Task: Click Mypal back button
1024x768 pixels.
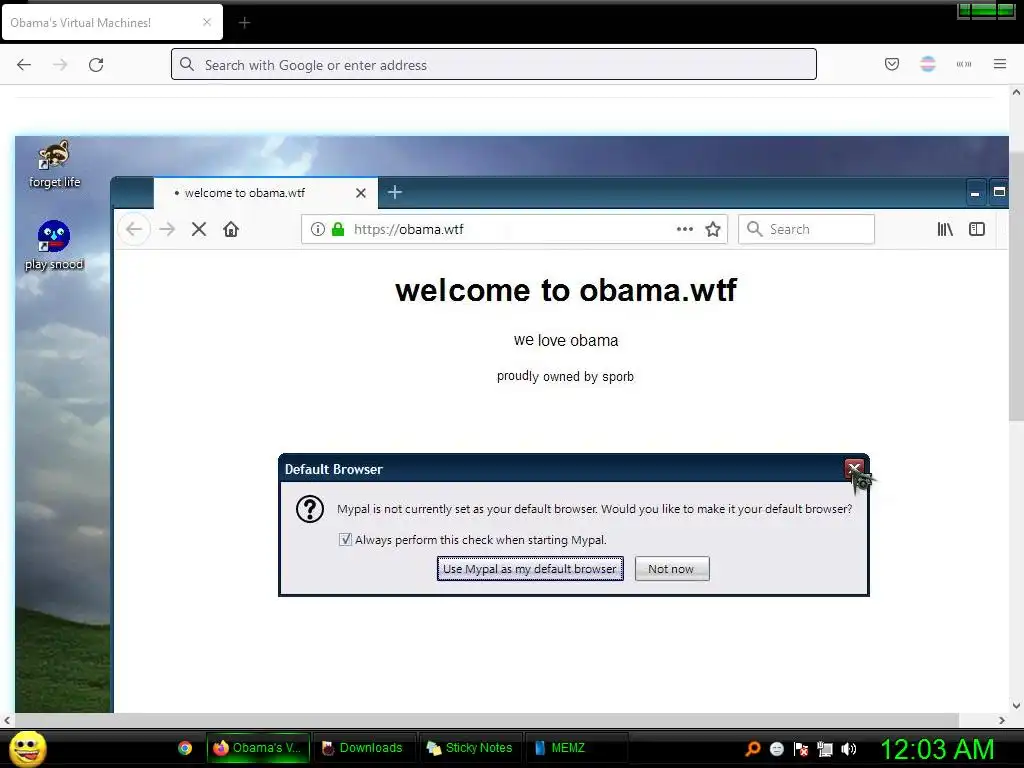Action: click(134, 229)
